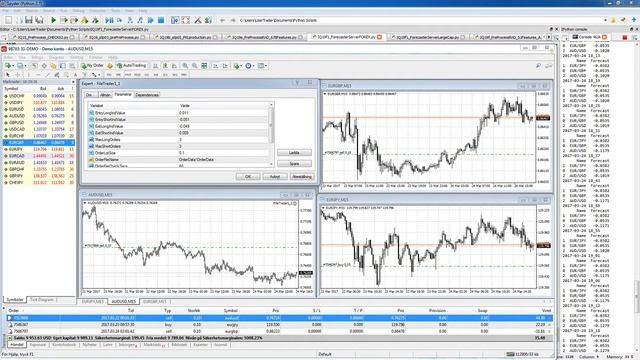Open Spyder working directory path dropdown

[x=605, y=20]
